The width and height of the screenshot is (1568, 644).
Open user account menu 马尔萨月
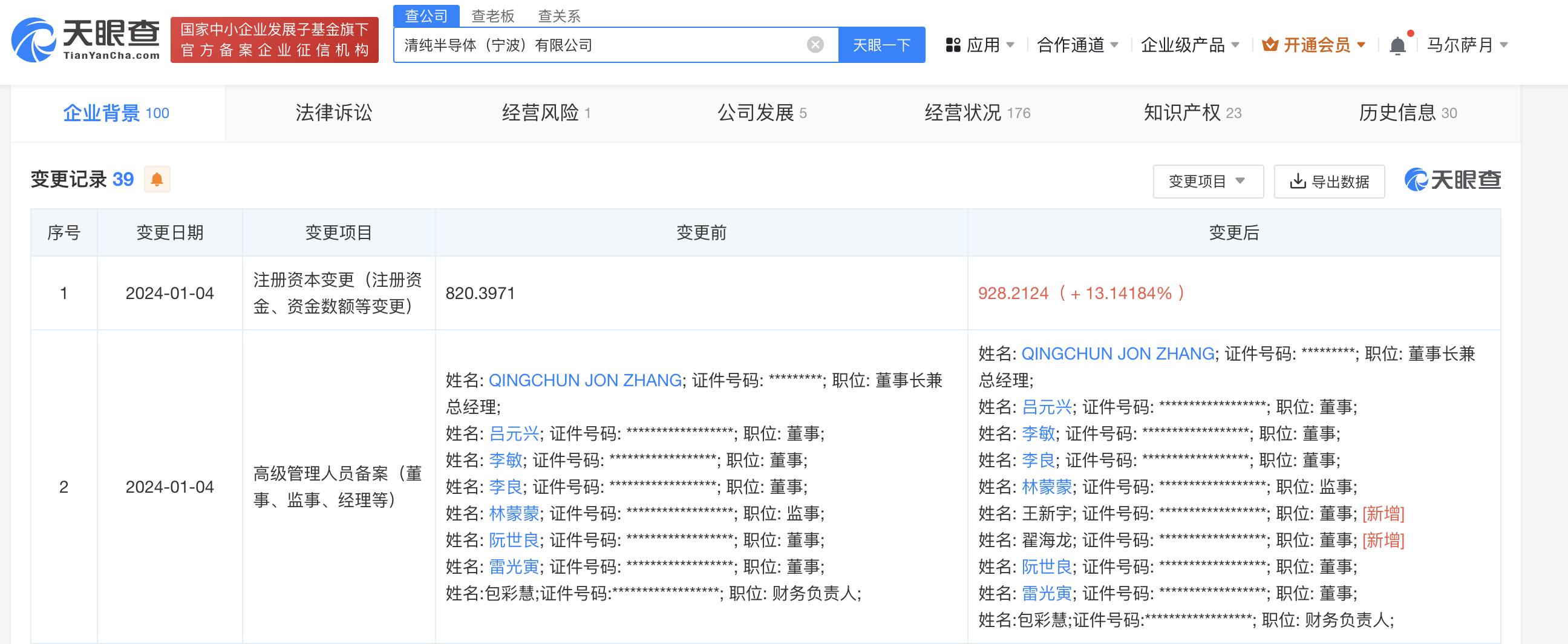pyautogui.click(x=1467, y=45)
